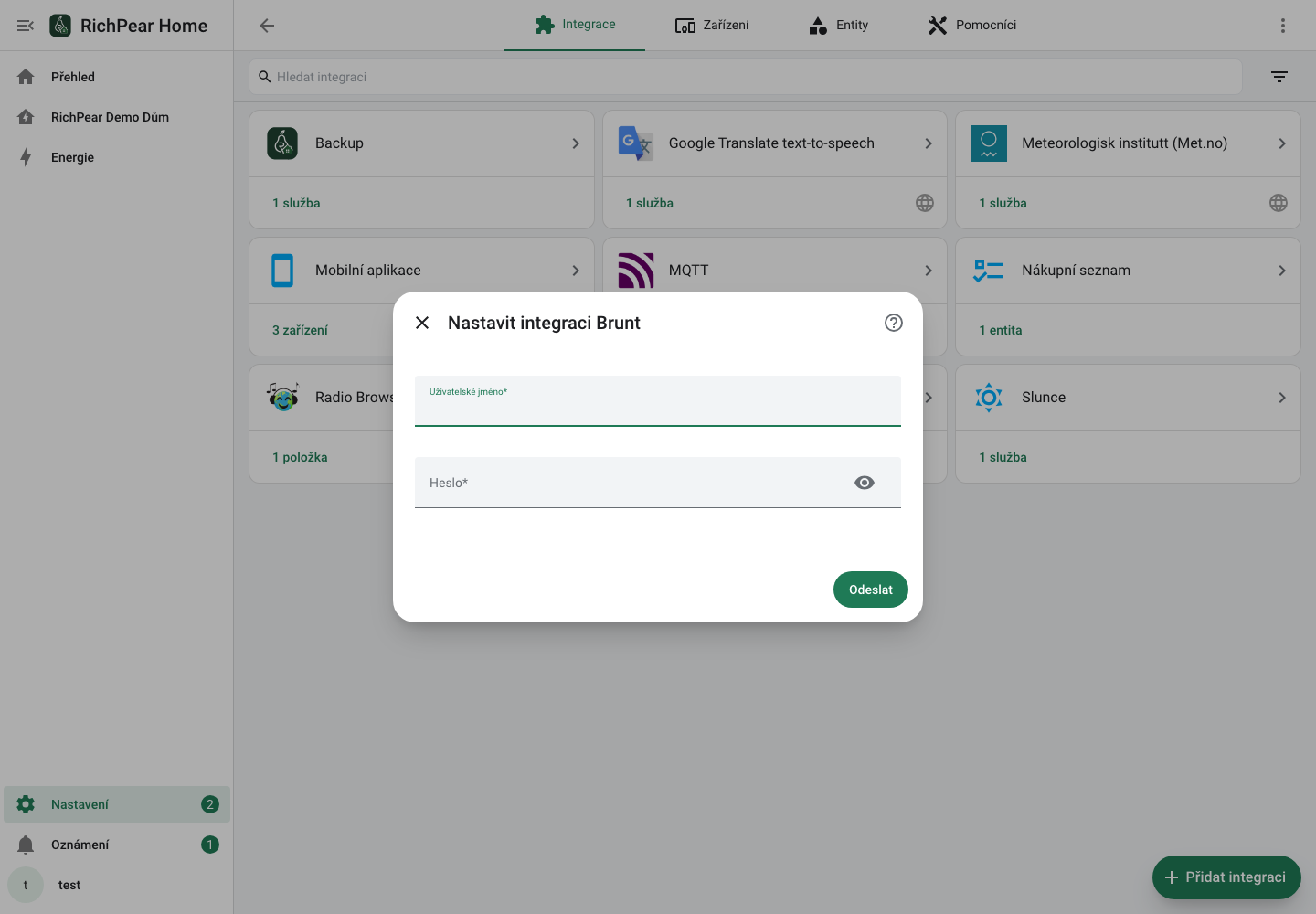Click the RichPear Demo Dům house icon
The height and width of the screenshot is (914, 1316).
(26, 117)
